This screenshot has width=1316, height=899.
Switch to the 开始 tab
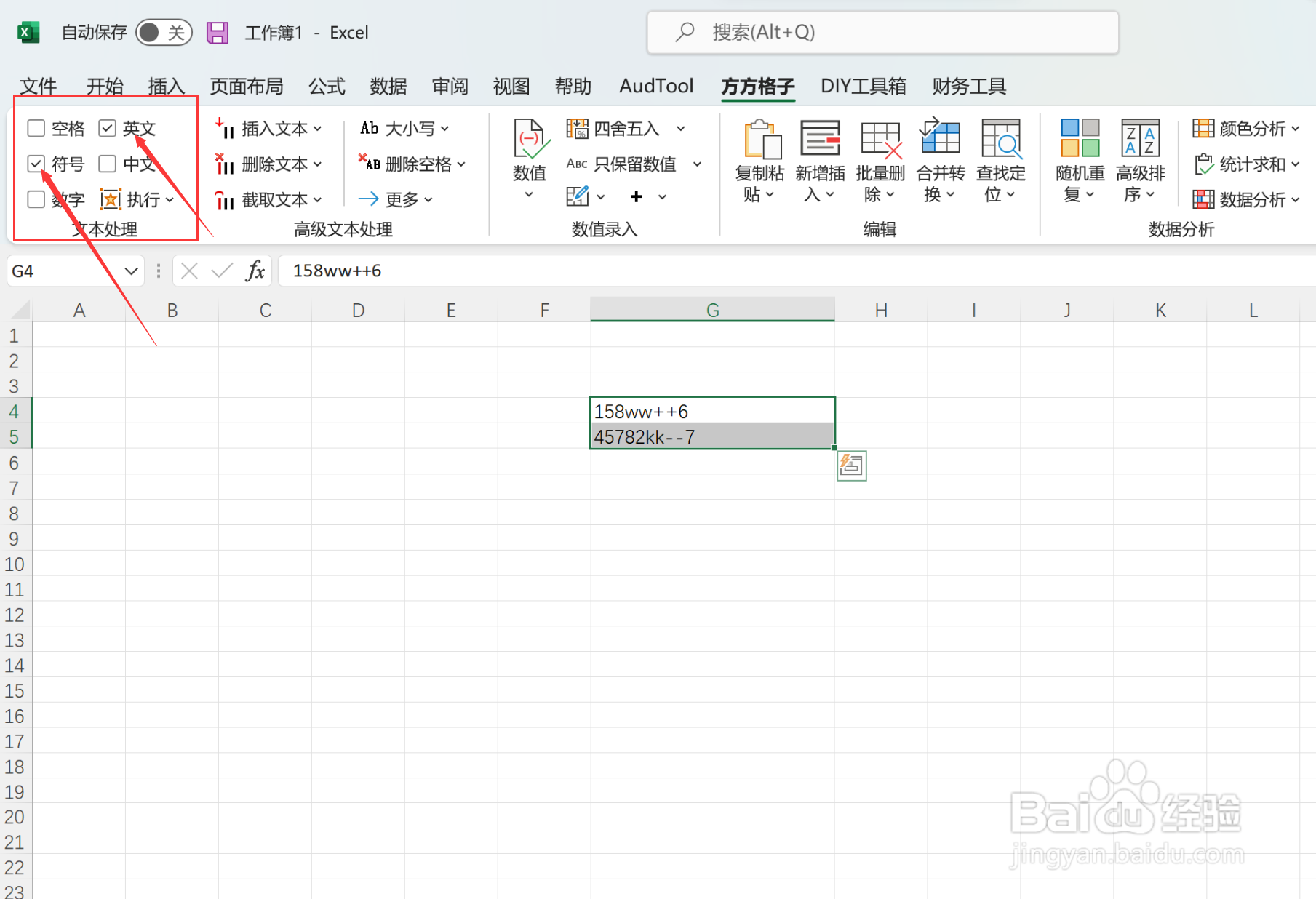point(105,86)
